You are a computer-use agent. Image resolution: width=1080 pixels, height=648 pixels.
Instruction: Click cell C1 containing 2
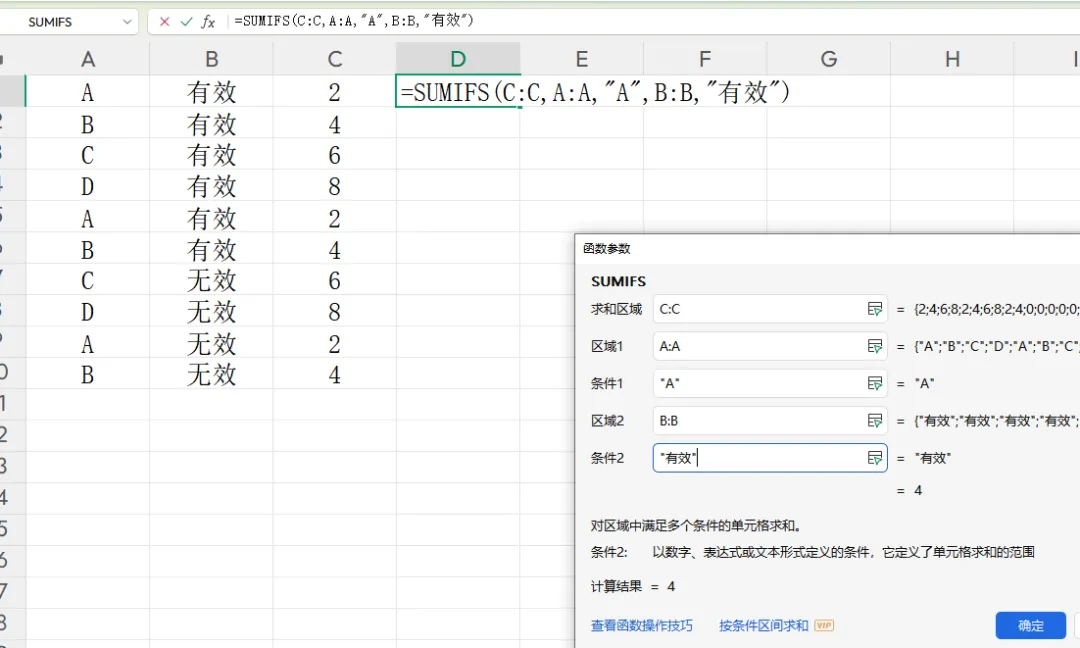click(335, 91)
